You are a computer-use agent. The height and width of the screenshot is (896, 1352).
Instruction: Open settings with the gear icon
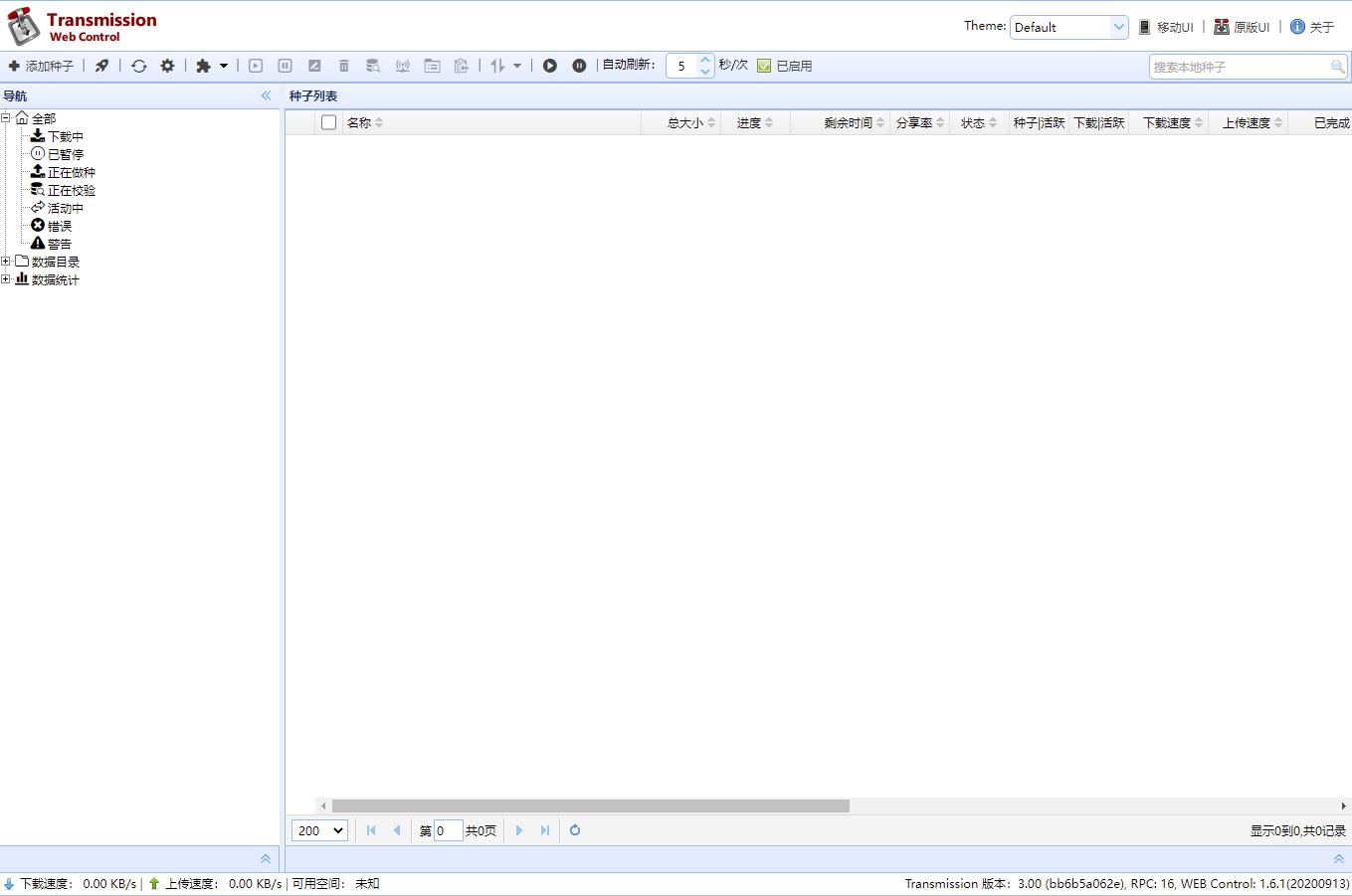(167, 66)
